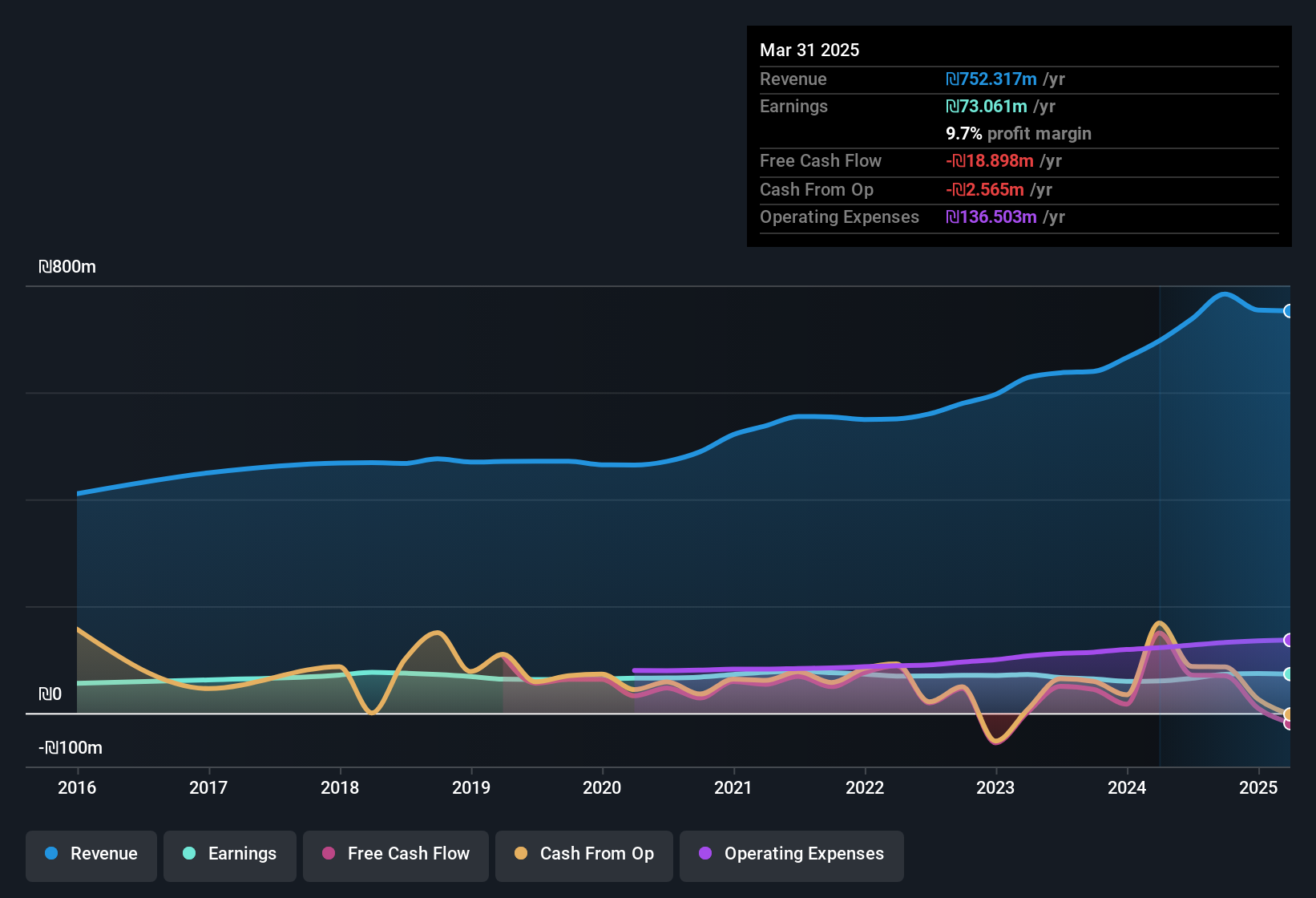Image resolution: width=1316 pixels, height=898 pixels.
Task: Click the -₪2.565m cash from op value
Action: 985,189
